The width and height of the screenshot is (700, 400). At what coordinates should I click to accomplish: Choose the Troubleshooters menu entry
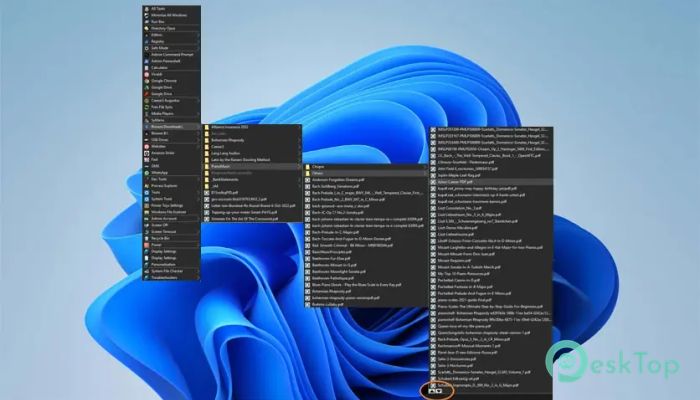[171, 278]
